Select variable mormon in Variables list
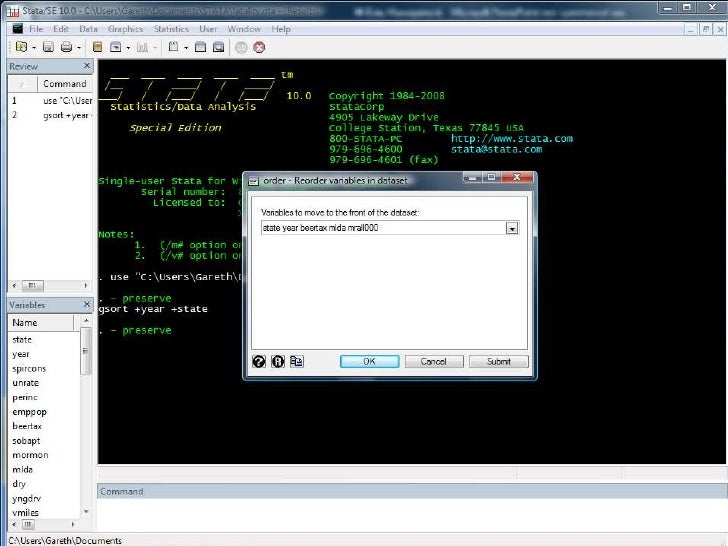 click(x=30, y=455)
